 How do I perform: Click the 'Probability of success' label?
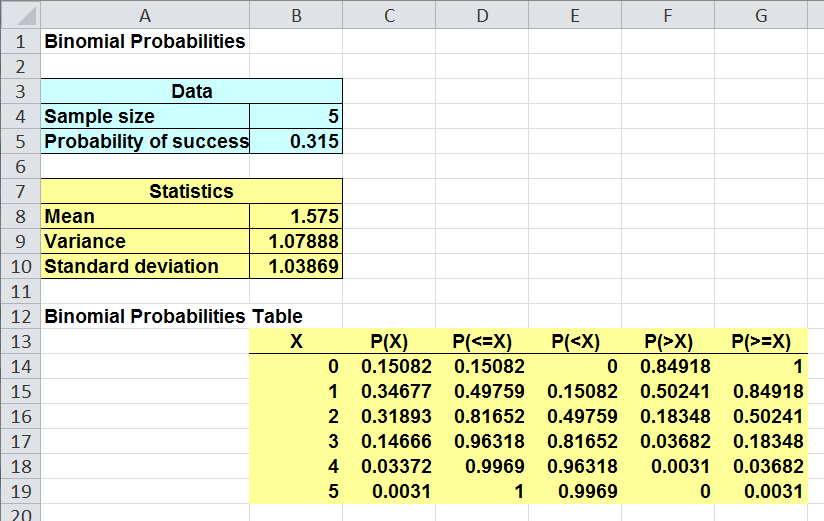click(x=145, y=141)
